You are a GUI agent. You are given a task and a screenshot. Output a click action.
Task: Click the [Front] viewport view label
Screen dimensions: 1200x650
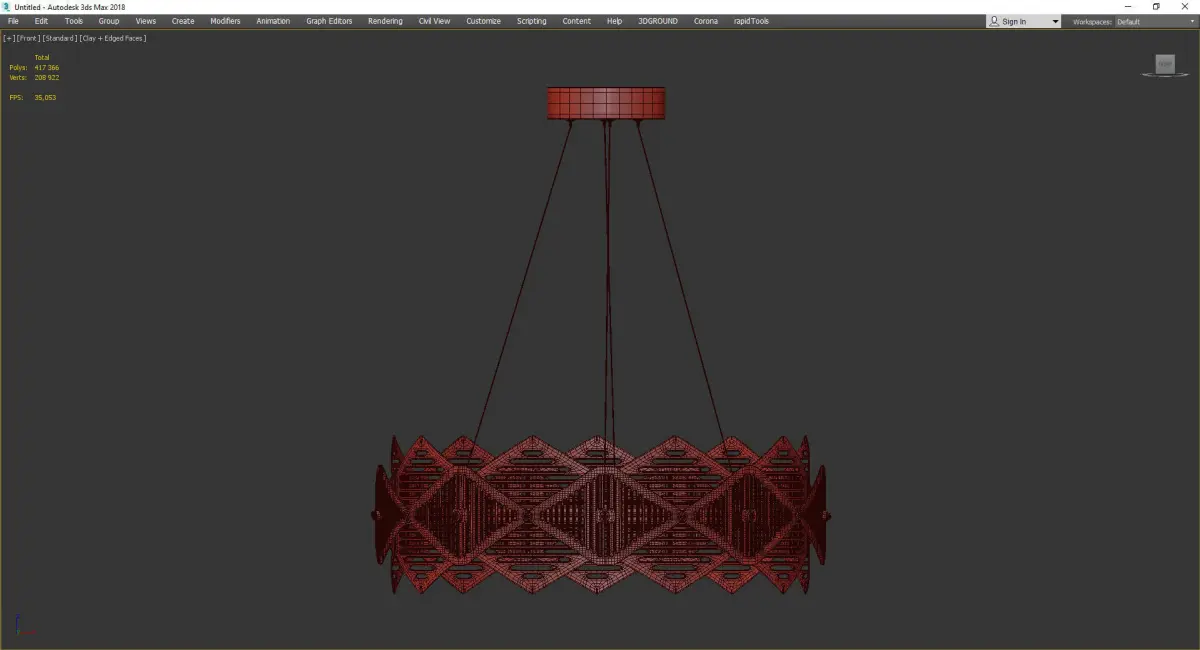pos(28,38)
